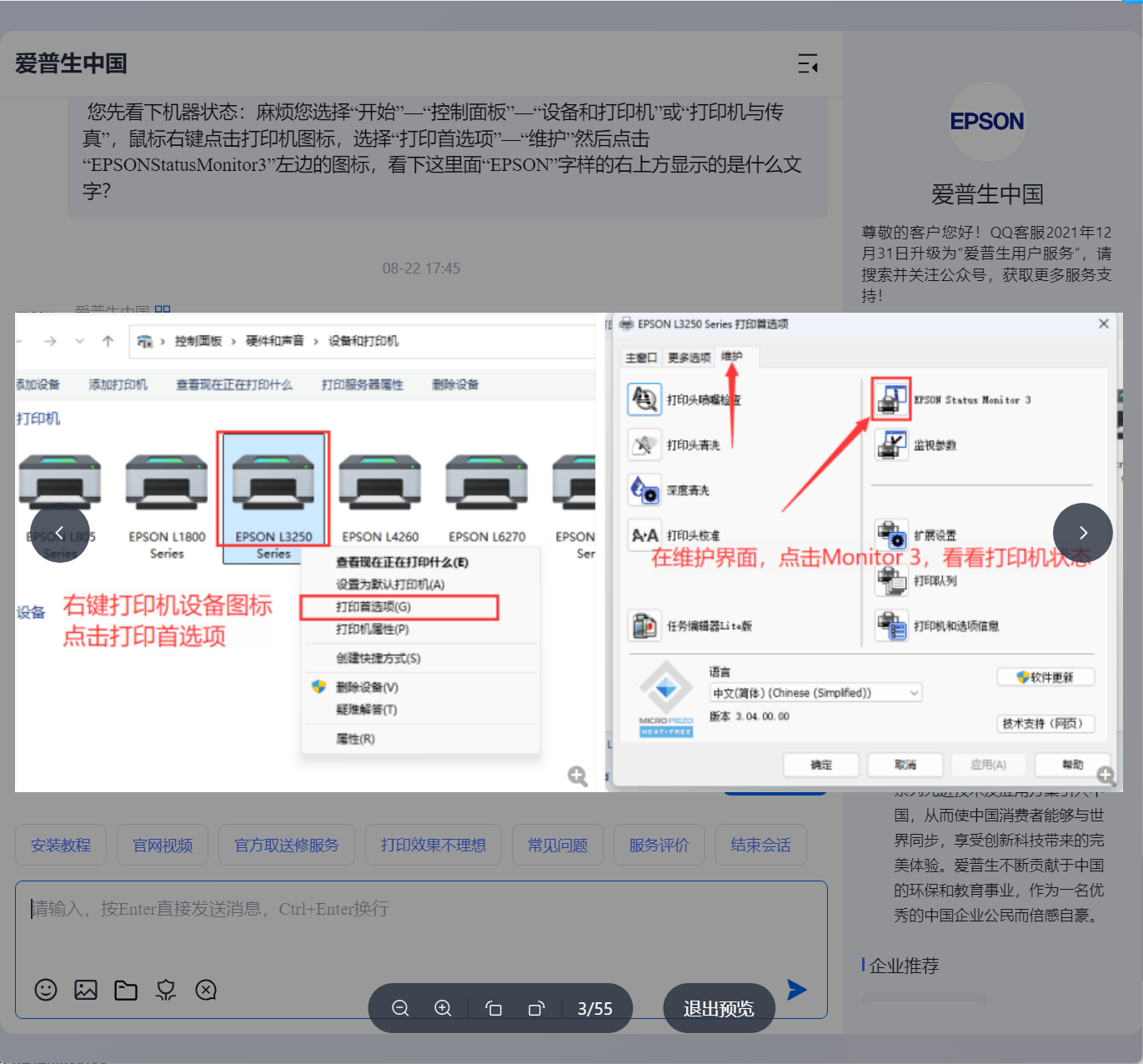This screenshot has height=1064, width=1143.
Task: Expand the 语言 language dropdown
Action: (815, 693)
